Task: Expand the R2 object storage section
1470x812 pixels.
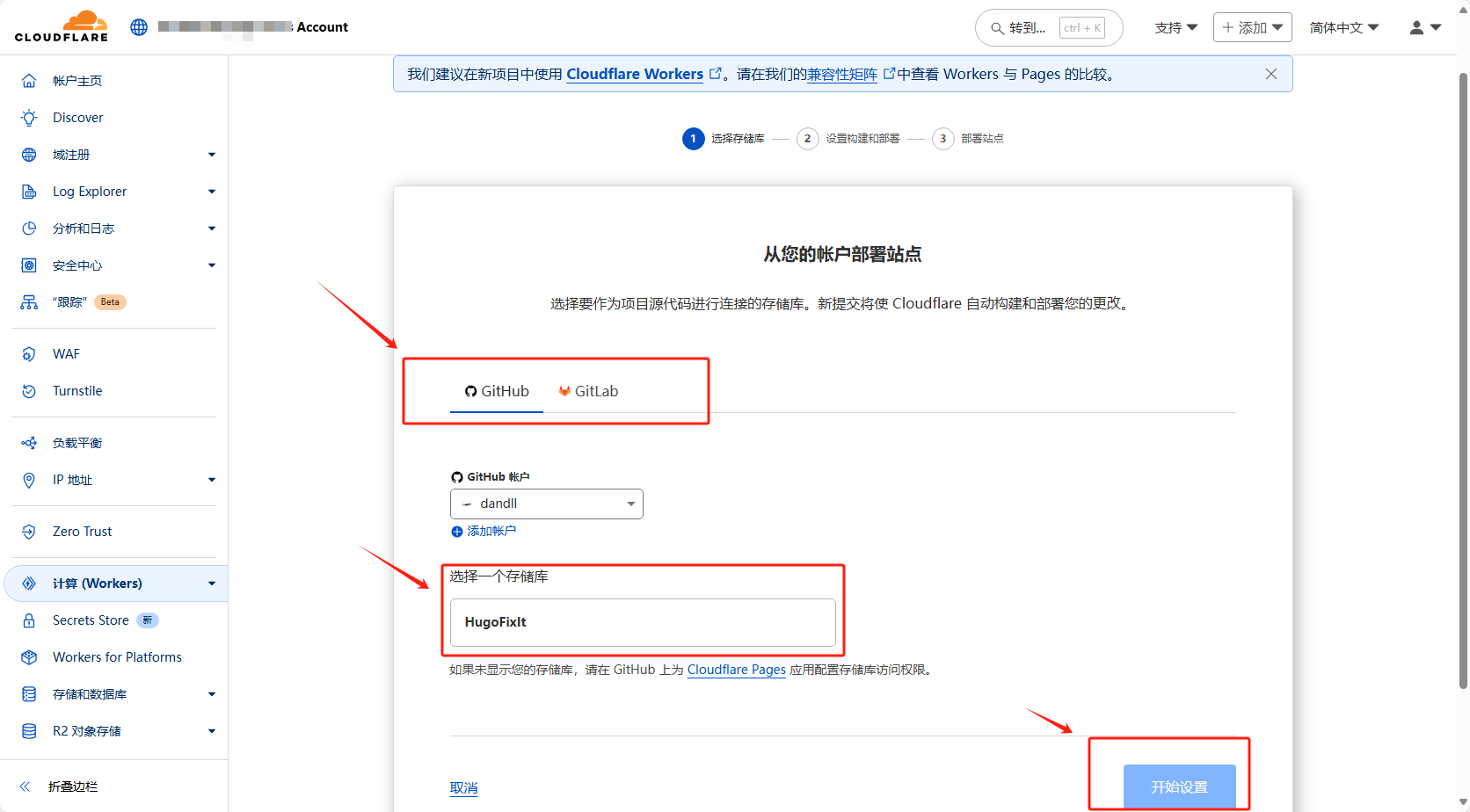Action: (x=211, y=731)
